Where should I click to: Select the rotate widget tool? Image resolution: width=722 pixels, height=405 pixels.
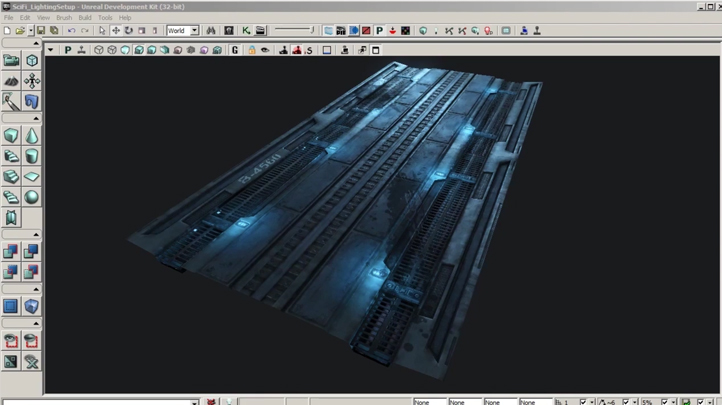pyautogui.click(x=128, y=30)
